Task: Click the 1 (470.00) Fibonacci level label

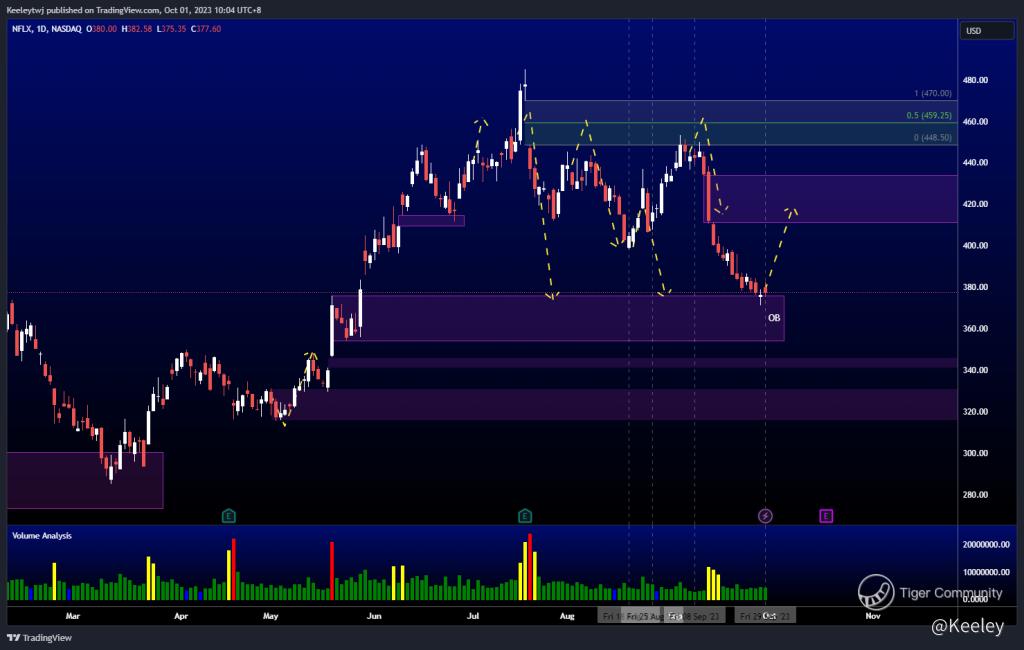Action: [932, 93]
